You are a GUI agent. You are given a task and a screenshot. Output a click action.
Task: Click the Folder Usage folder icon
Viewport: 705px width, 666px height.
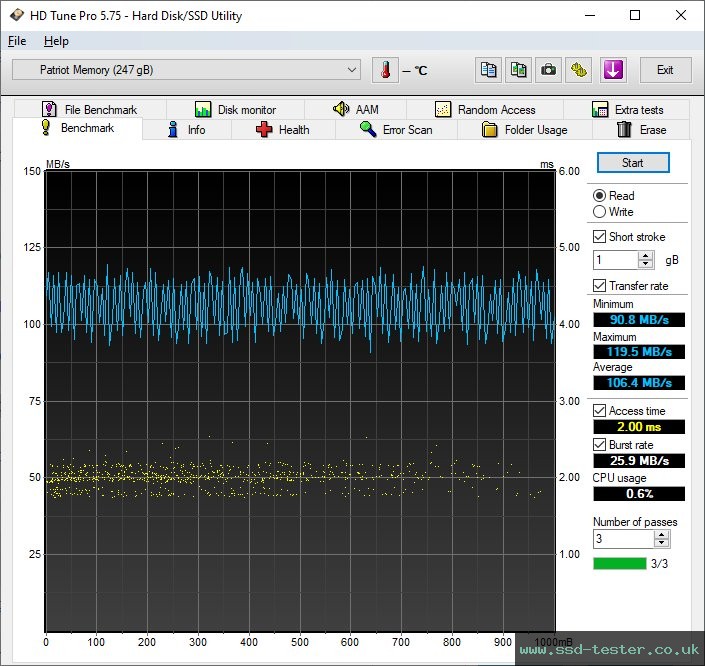click(489, 130)
